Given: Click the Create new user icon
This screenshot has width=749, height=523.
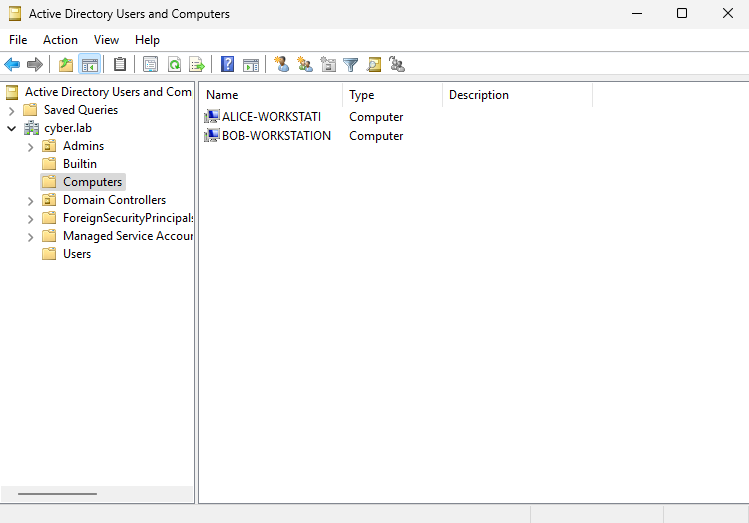Looking at the screenshot, I should click(x=282, y=65).
